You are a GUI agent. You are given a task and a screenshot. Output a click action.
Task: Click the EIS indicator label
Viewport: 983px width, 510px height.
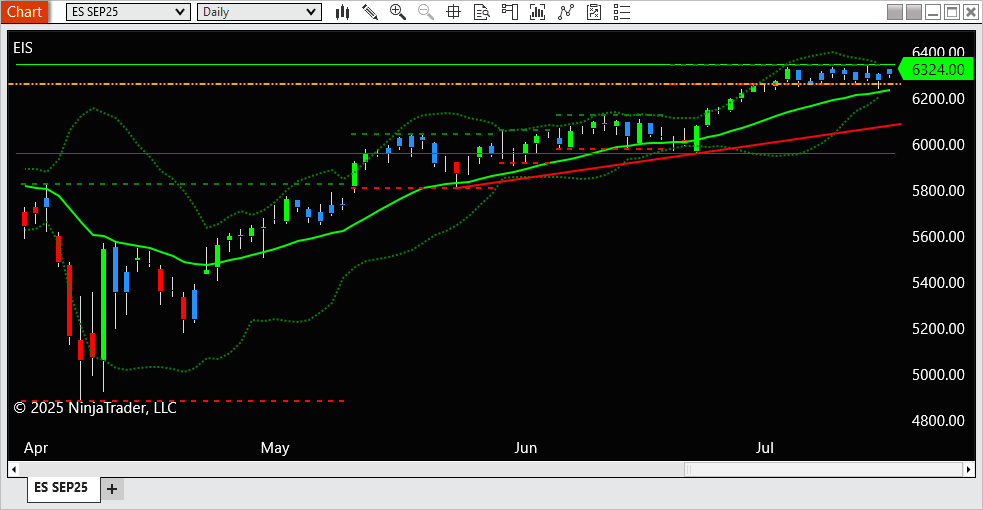[23, 48]
